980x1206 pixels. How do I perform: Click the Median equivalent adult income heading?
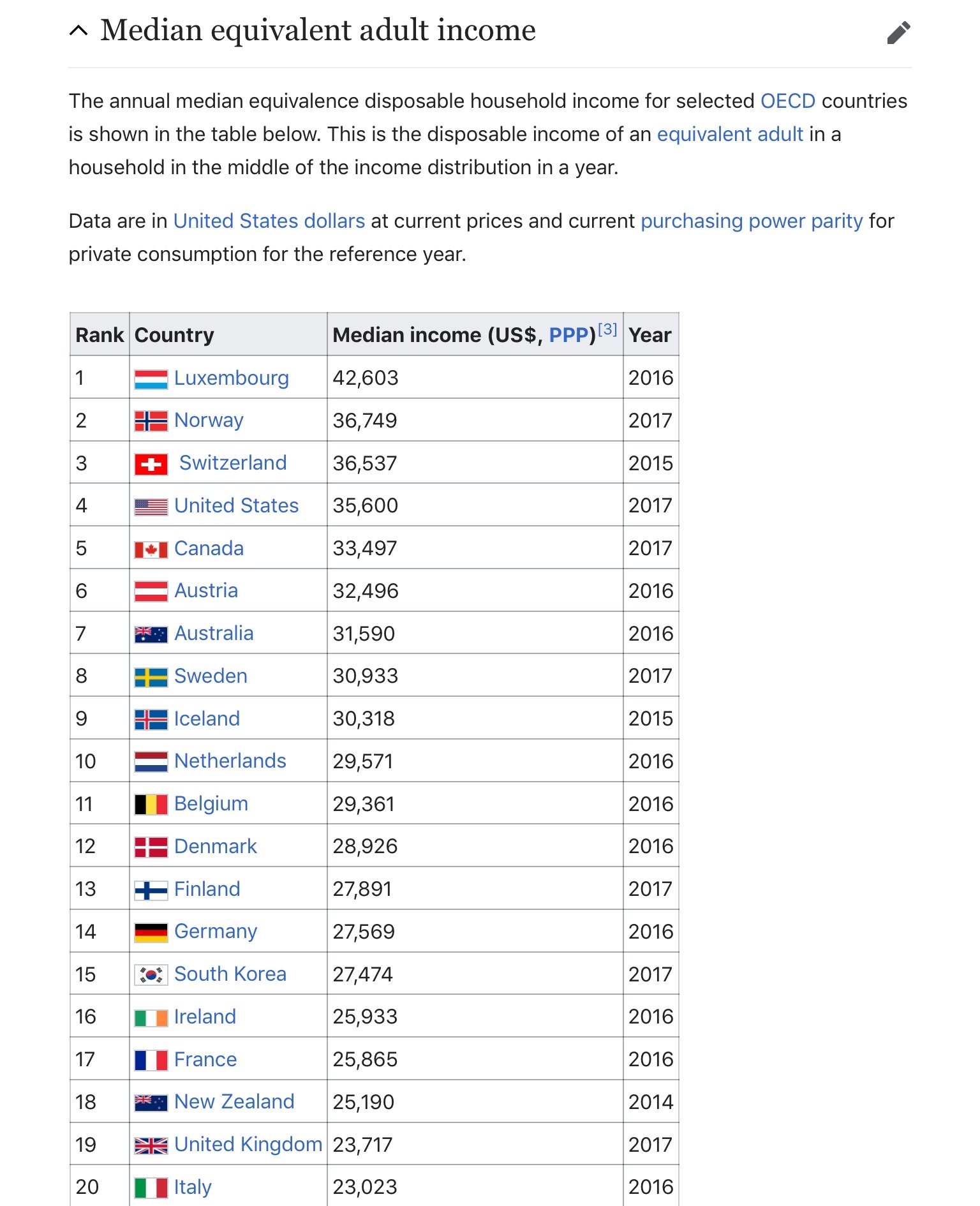[318, 30]
